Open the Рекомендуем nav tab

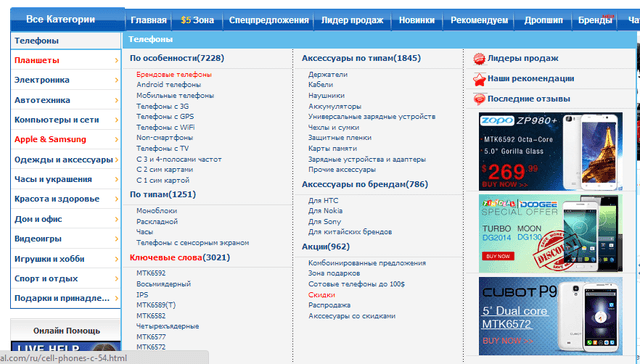(x=479, y=20)
